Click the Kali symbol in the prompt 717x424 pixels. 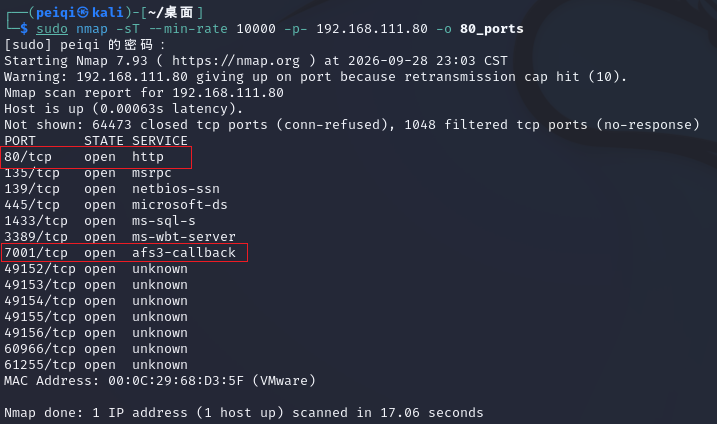pos(83,12)
